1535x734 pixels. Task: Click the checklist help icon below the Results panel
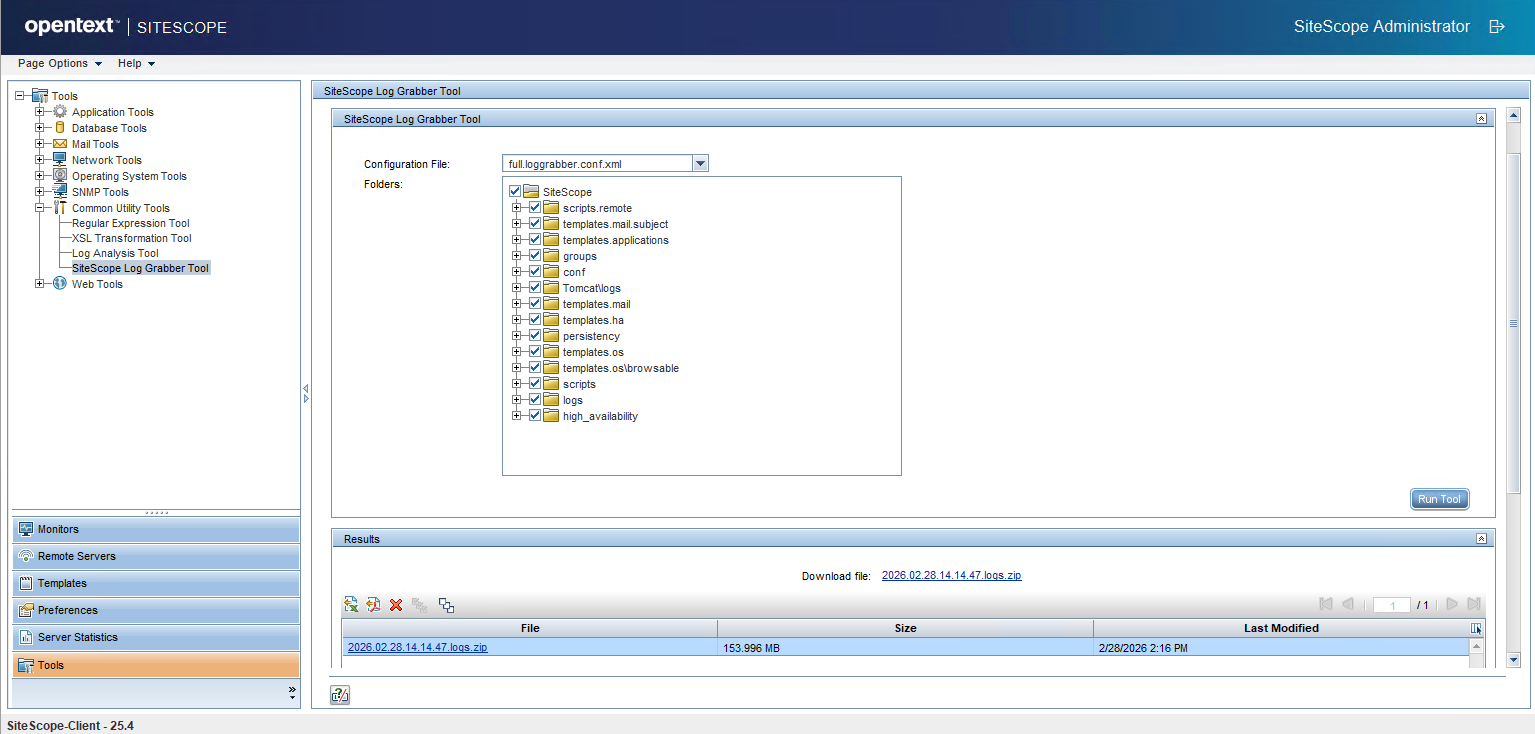pos(340,695)
